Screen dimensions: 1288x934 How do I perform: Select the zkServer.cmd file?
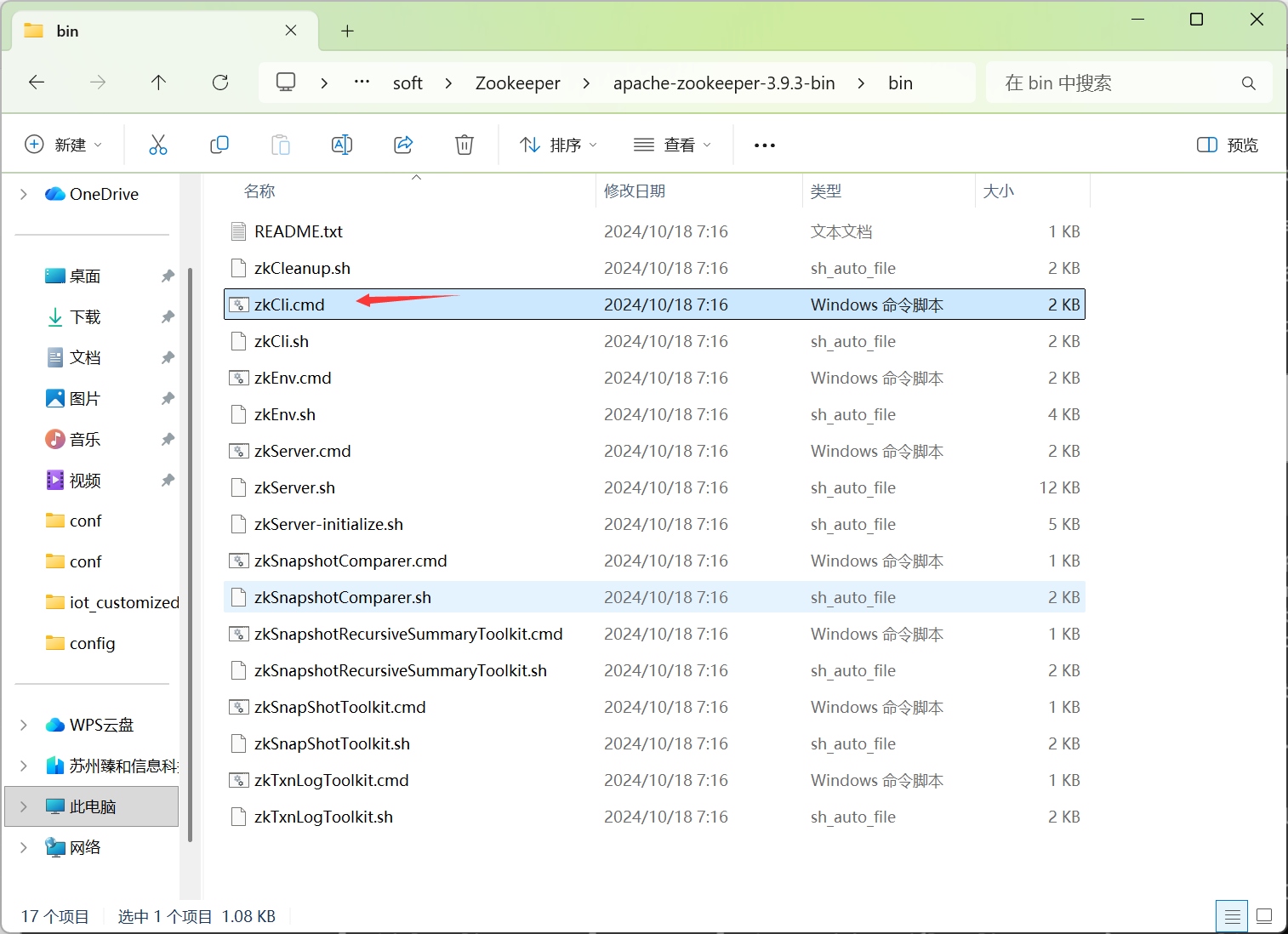click(x=654, y=451)
